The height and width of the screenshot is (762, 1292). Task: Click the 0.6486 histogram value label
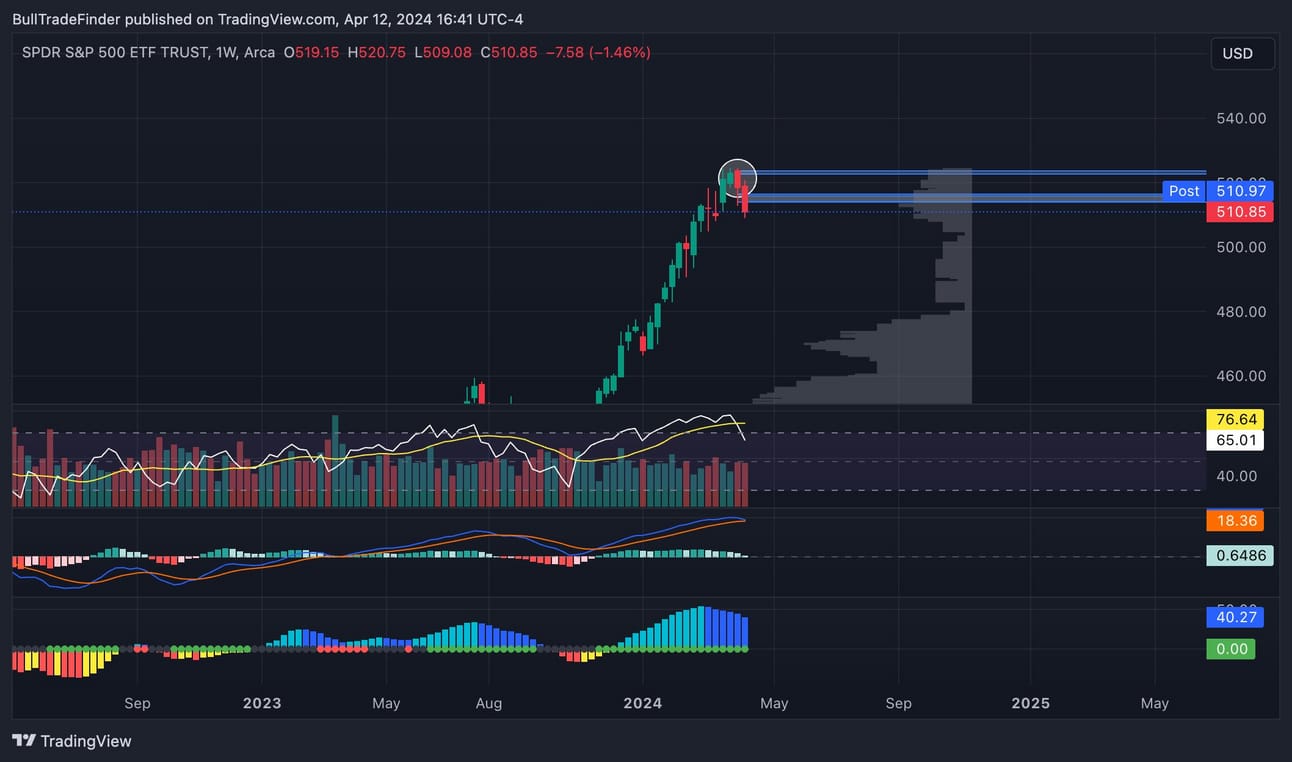(x=1240, y=556)
